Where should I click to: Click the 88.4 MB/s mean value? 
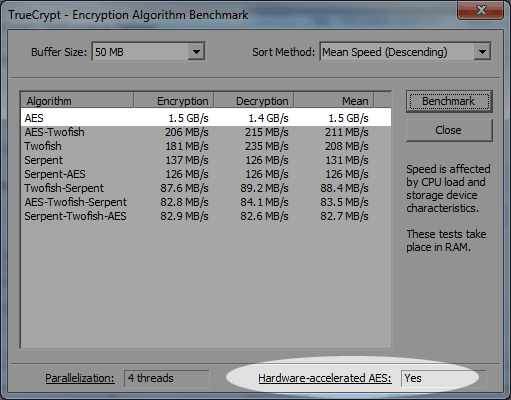344,188
